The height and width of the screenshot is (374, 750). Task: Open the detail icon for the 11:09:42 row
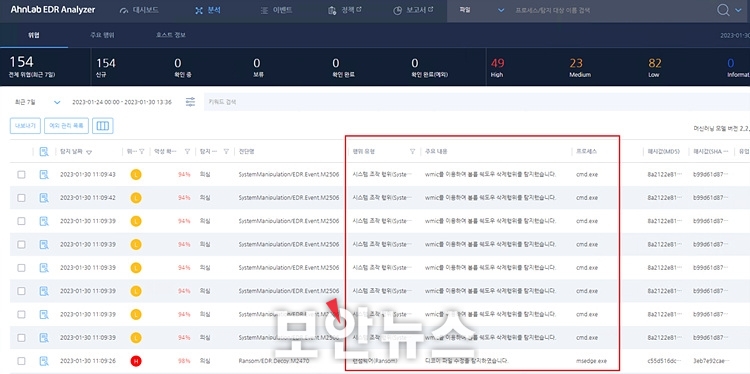pos(44,198)
